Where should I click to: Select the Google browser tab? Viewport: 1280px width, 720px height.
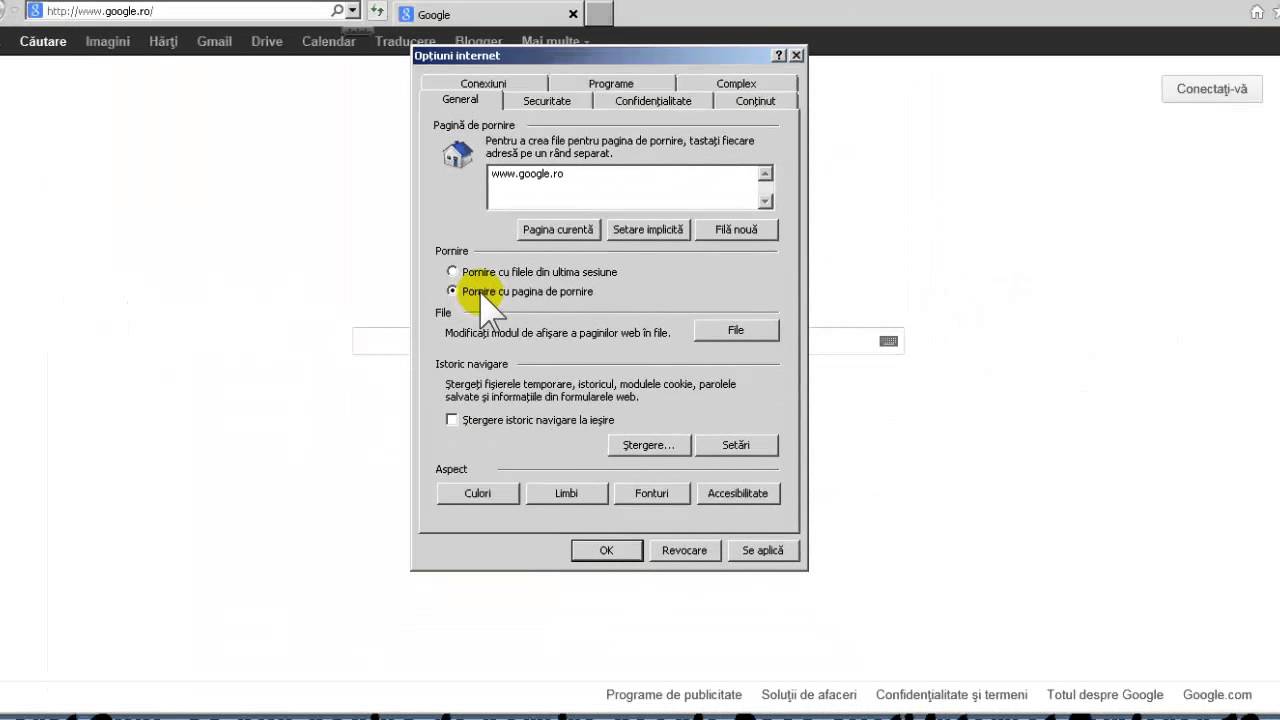(488, 14)
